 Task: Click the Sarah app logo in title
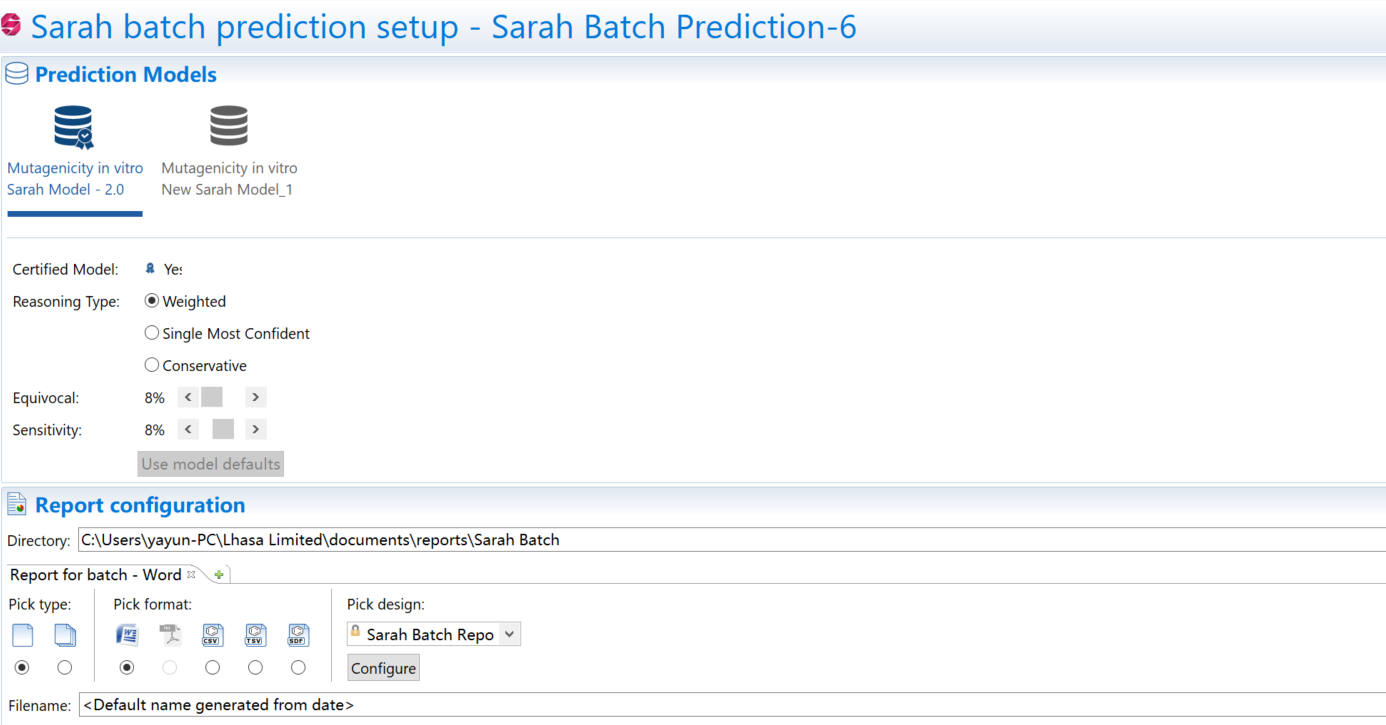11,25
